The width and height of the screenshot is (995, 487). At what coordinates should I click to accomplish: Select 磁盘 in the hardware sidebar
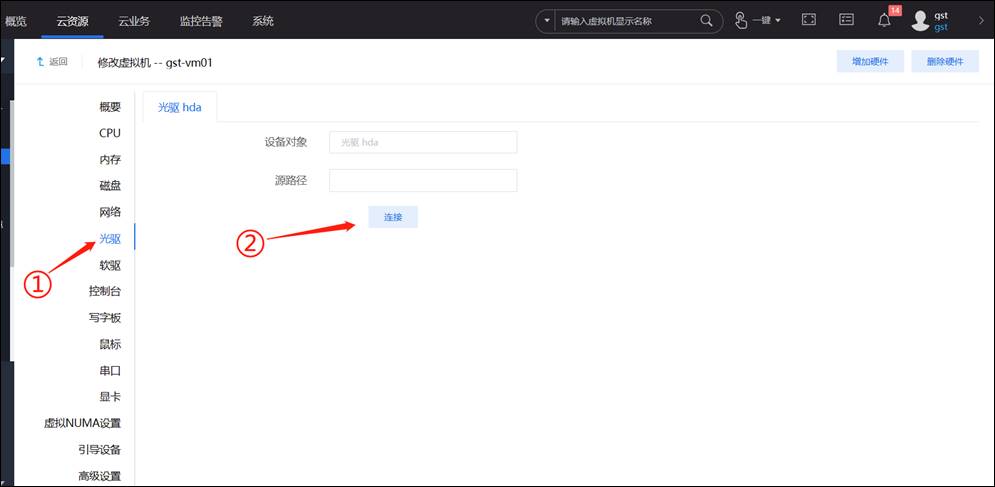point(110,185)
